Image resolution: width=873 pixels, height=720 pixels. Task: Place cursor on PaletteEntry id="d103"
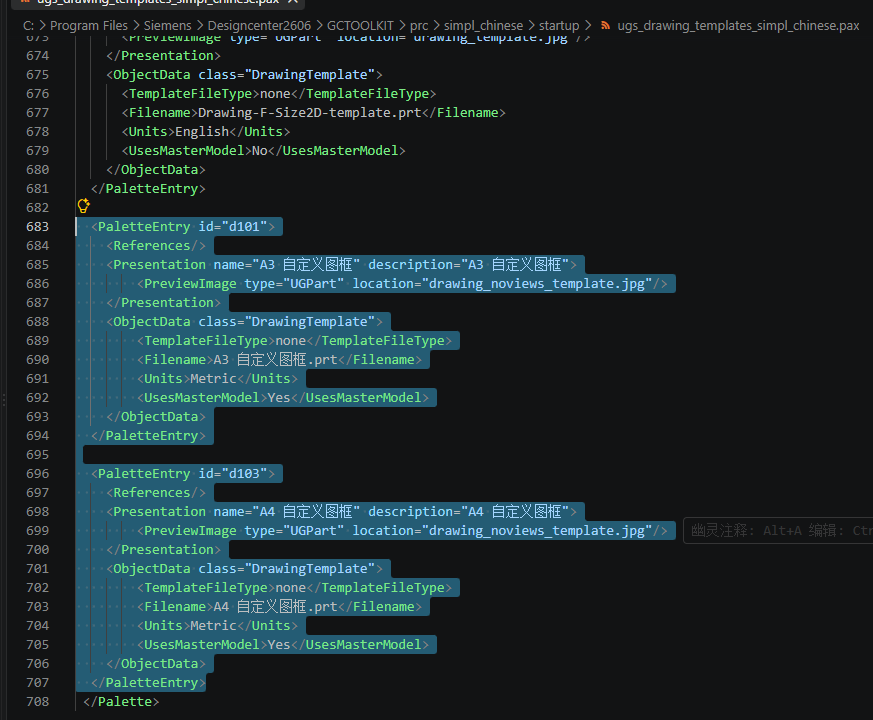pos(183,474)
